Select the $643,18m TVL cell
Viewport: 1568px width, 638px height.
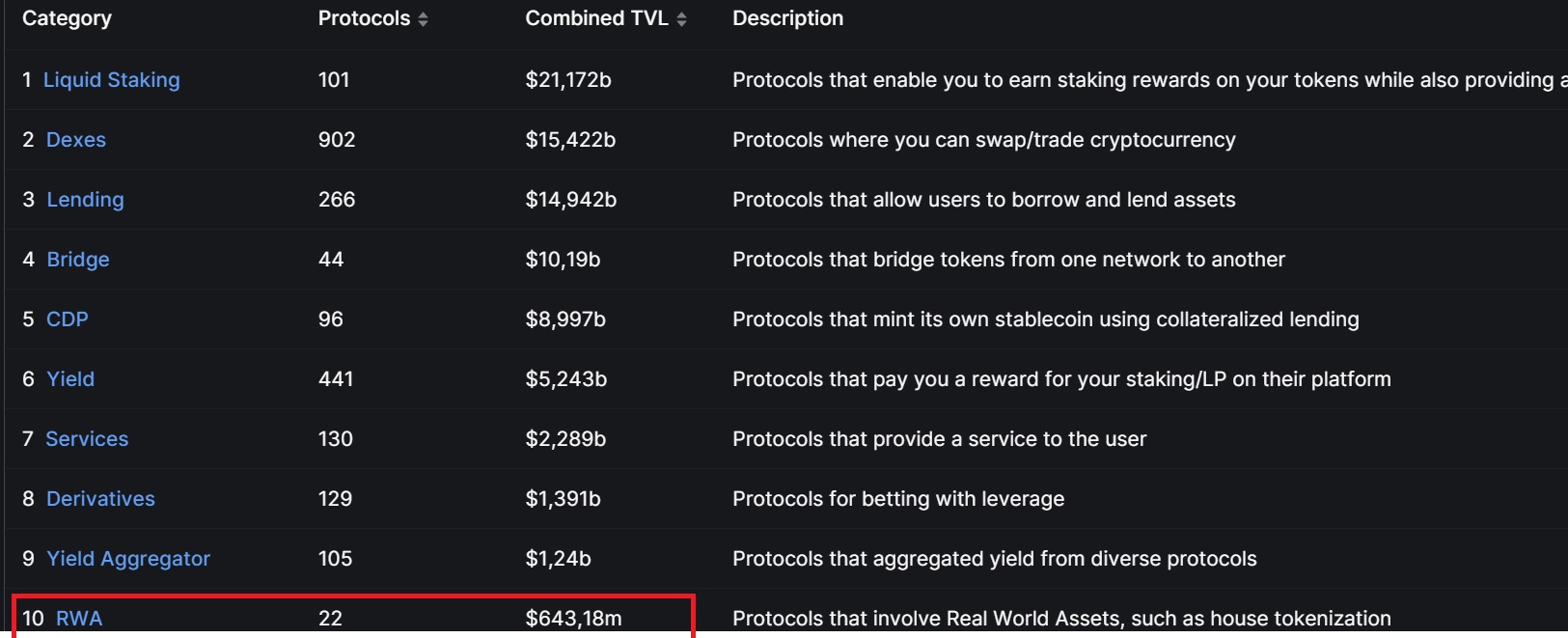[x=573, y=619]
